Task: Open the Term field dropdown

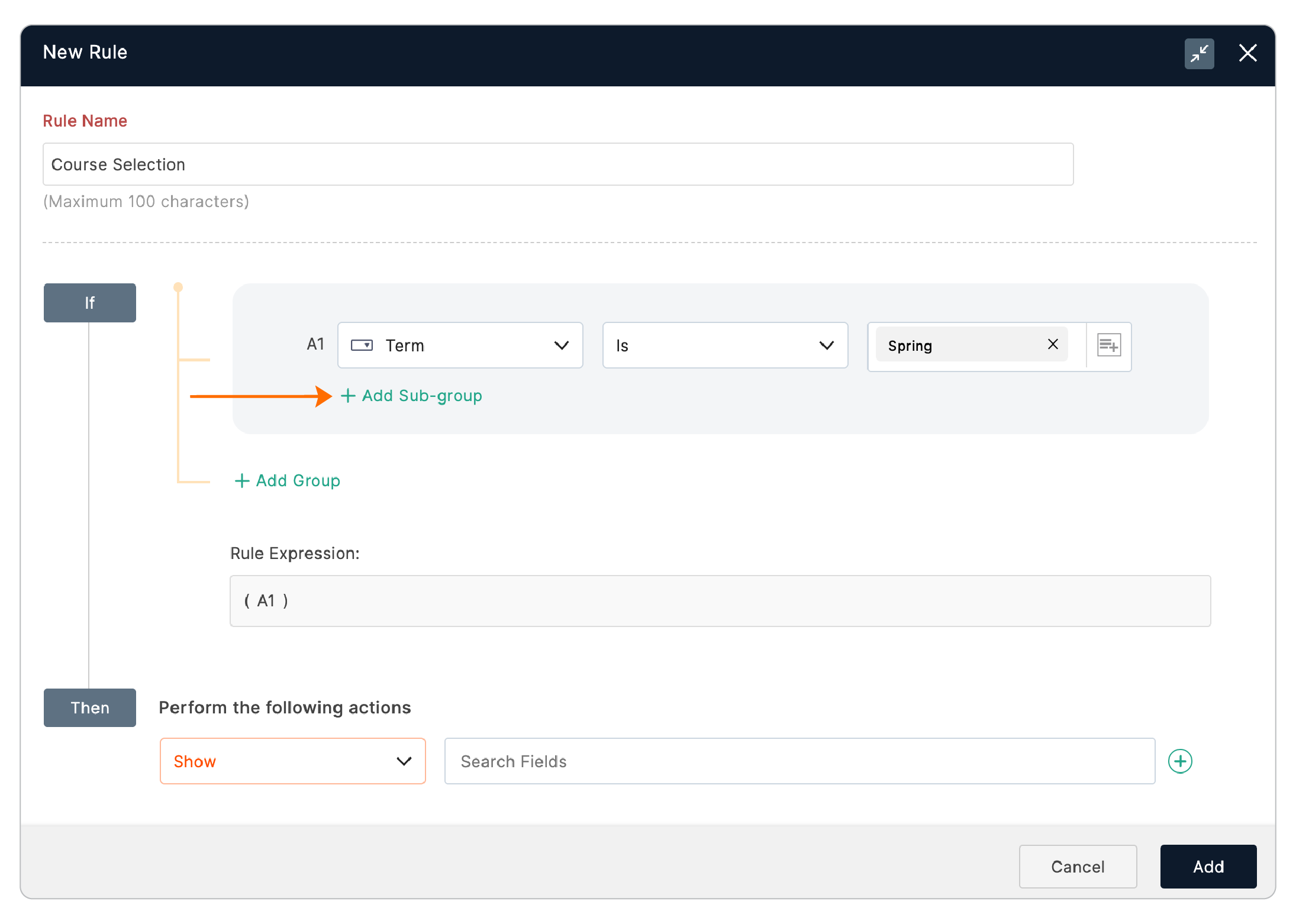Action: (x=460, y=345)
